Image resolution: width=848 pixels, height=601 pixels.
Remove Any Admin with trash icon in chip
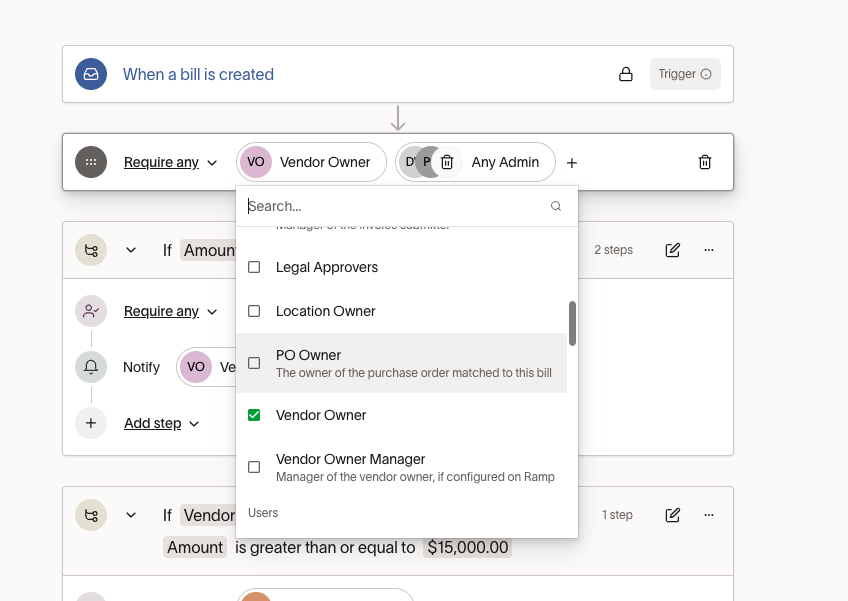447,162
